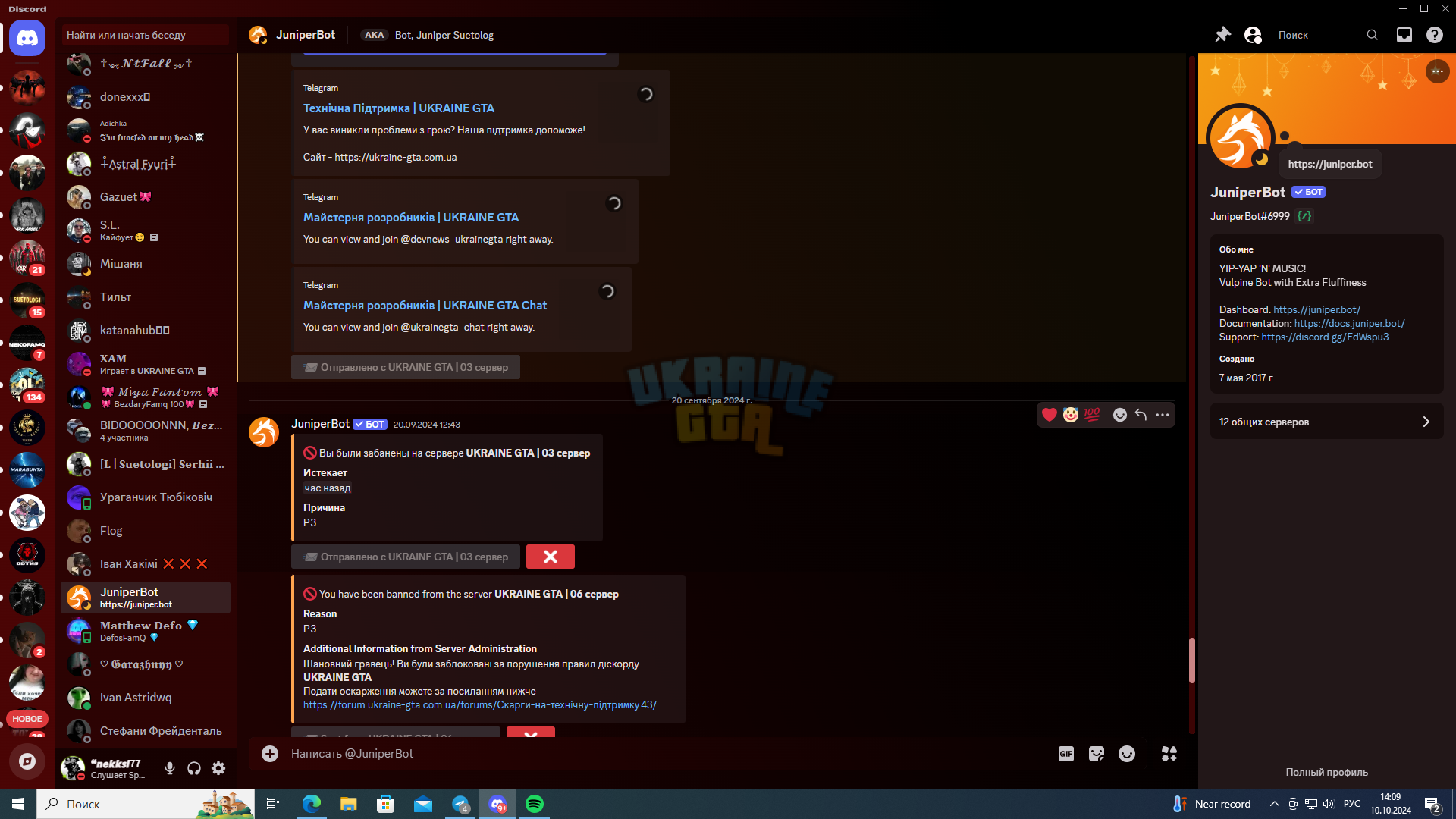Image resolution: width=1456 pixels, height=819 pixels.
Task: Click JuniperBot avatar beside ban message
Action: pos(264,432)
